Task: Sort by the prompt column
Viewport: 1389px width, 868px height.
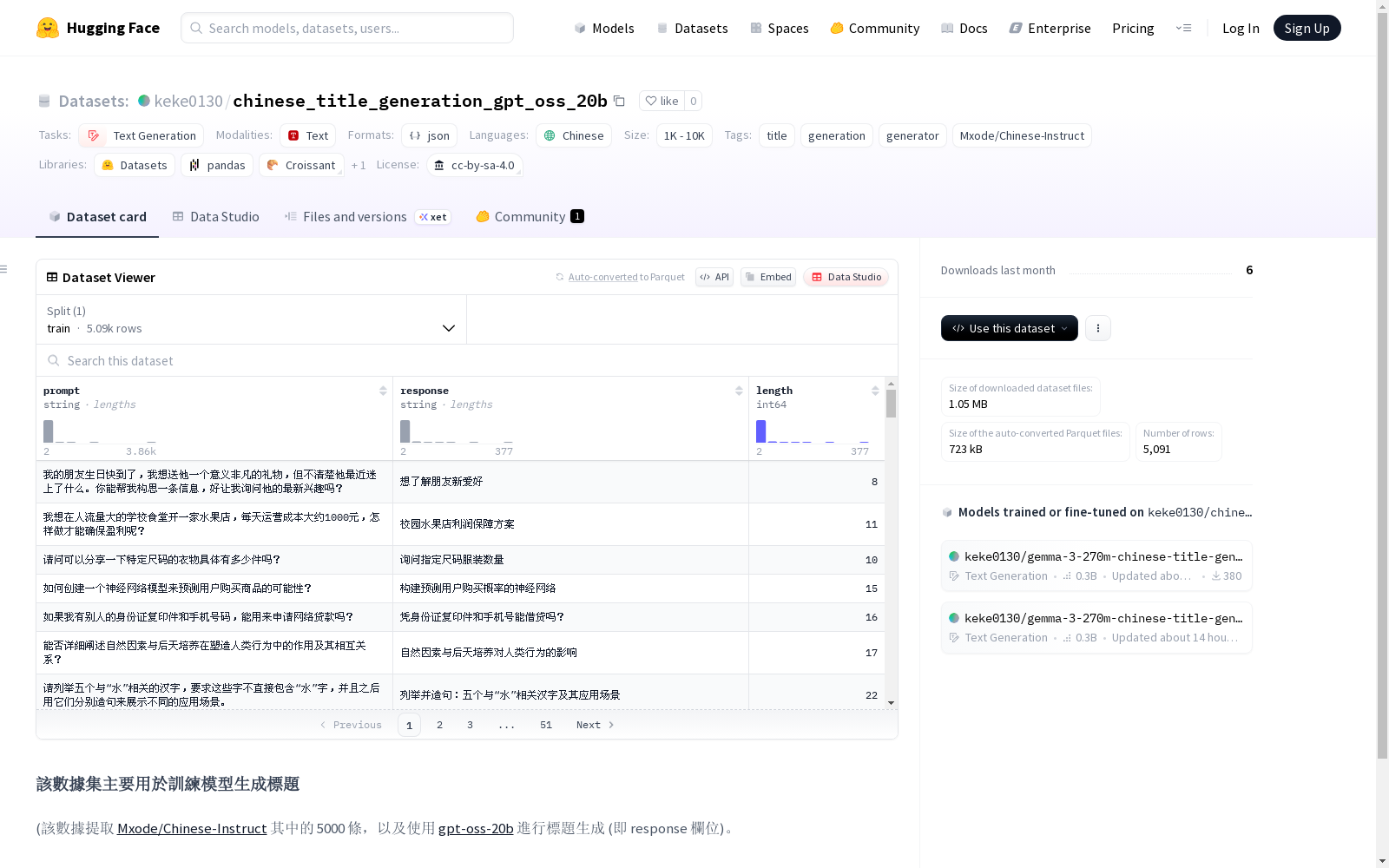Action: pos(383,391)
